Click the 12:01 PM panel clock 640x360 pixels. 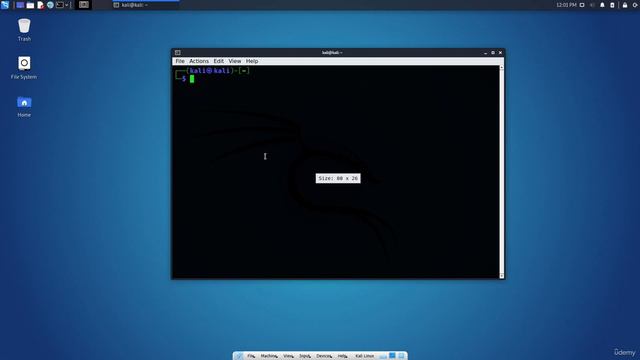567,5
